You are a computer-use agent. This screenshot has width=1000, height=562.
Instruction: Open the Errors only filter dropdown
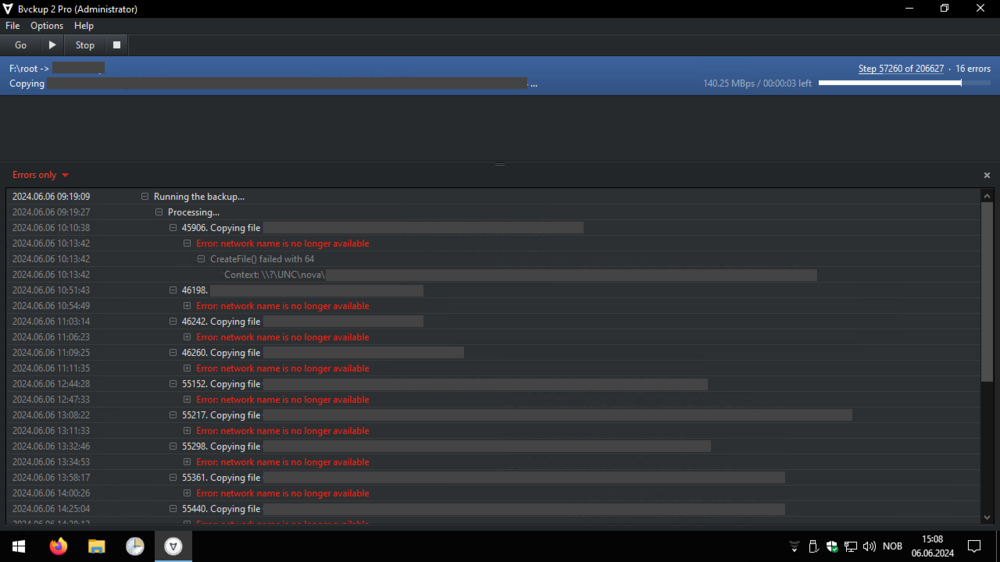[x=40, y=175]
